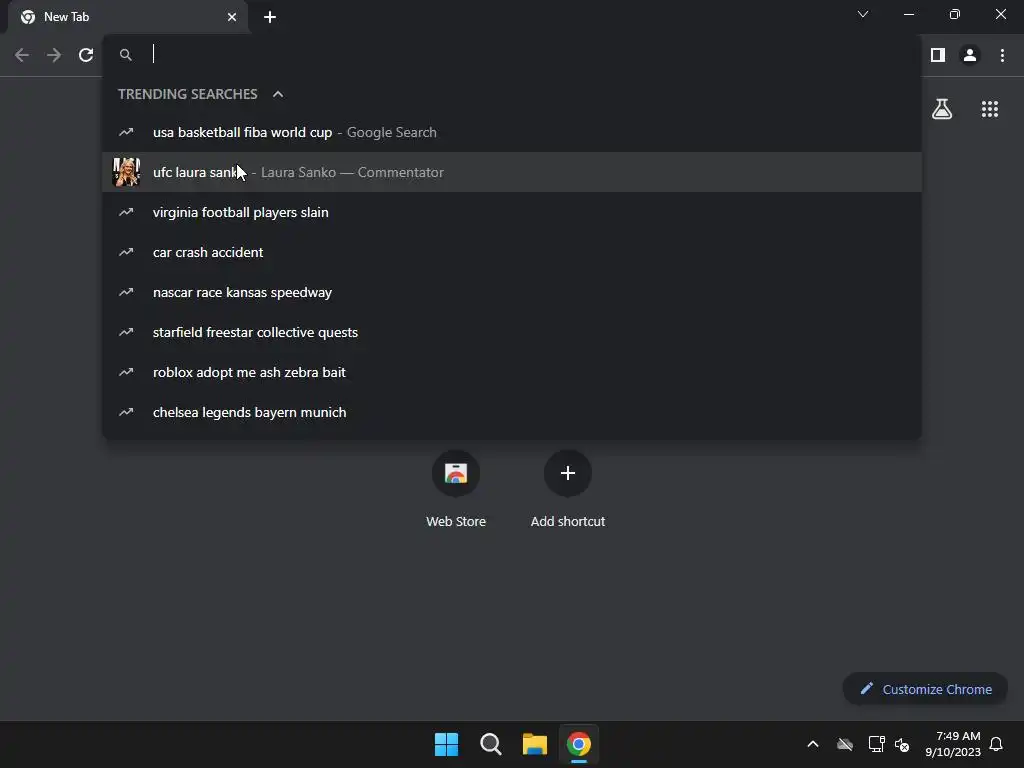Click the Laura Sanko thumbnail image

pyautogui.click(x=127, y=172)
